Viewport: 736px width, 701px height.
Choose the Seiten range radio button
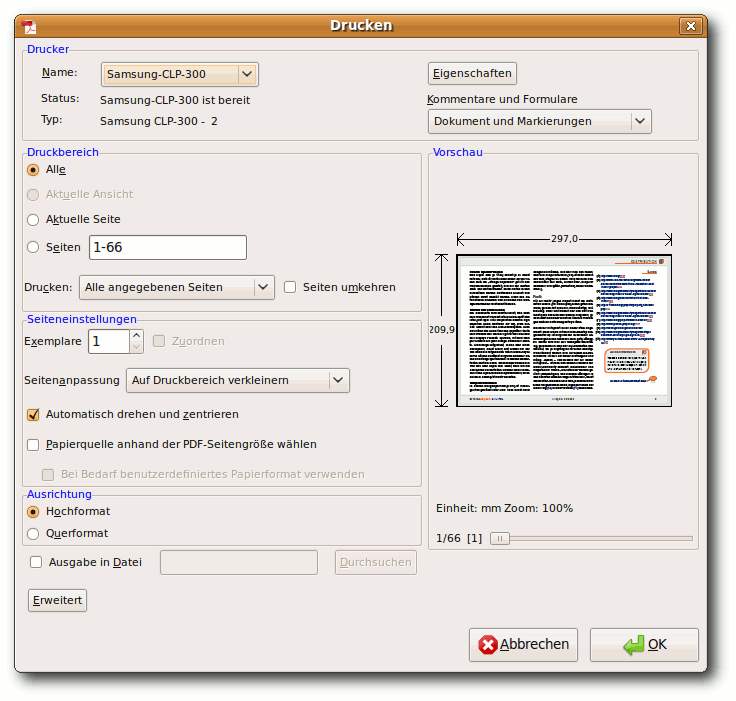coord(33,247)
